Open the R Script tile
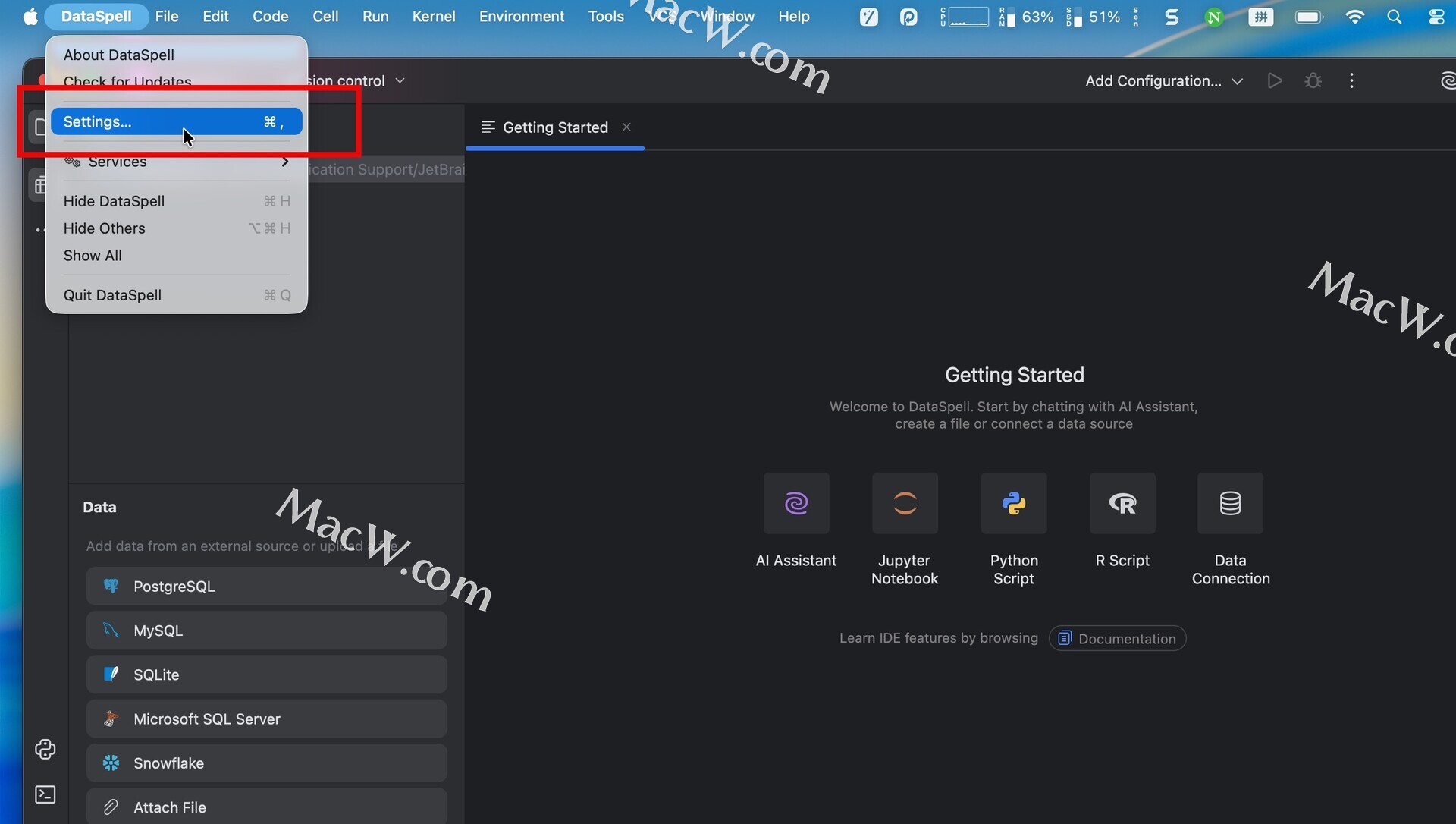 click(1122, 503)
